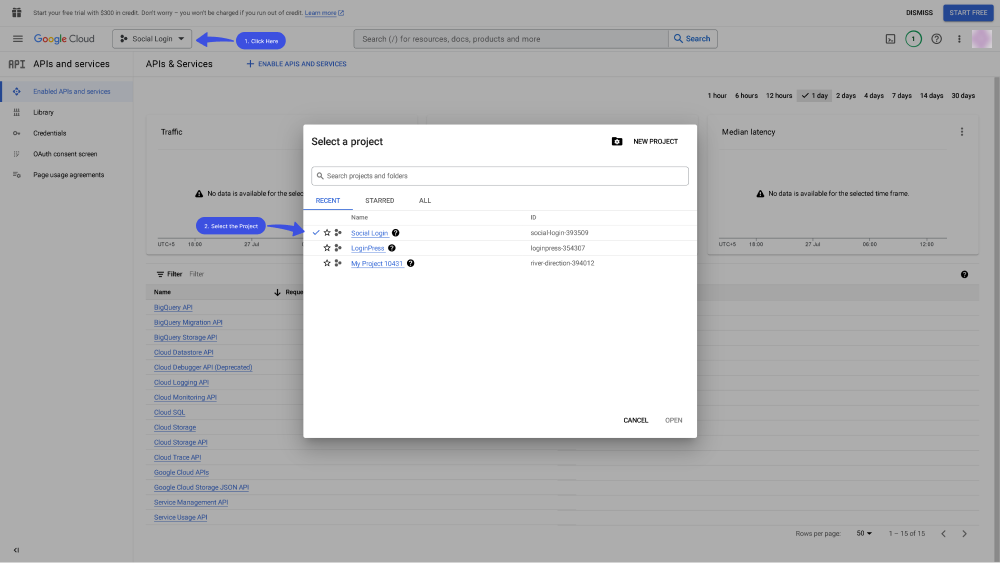Open Enabled APIs and services sidebar item
The height and width of the screenshot is (563, 1000).
(x=66, y=91)
